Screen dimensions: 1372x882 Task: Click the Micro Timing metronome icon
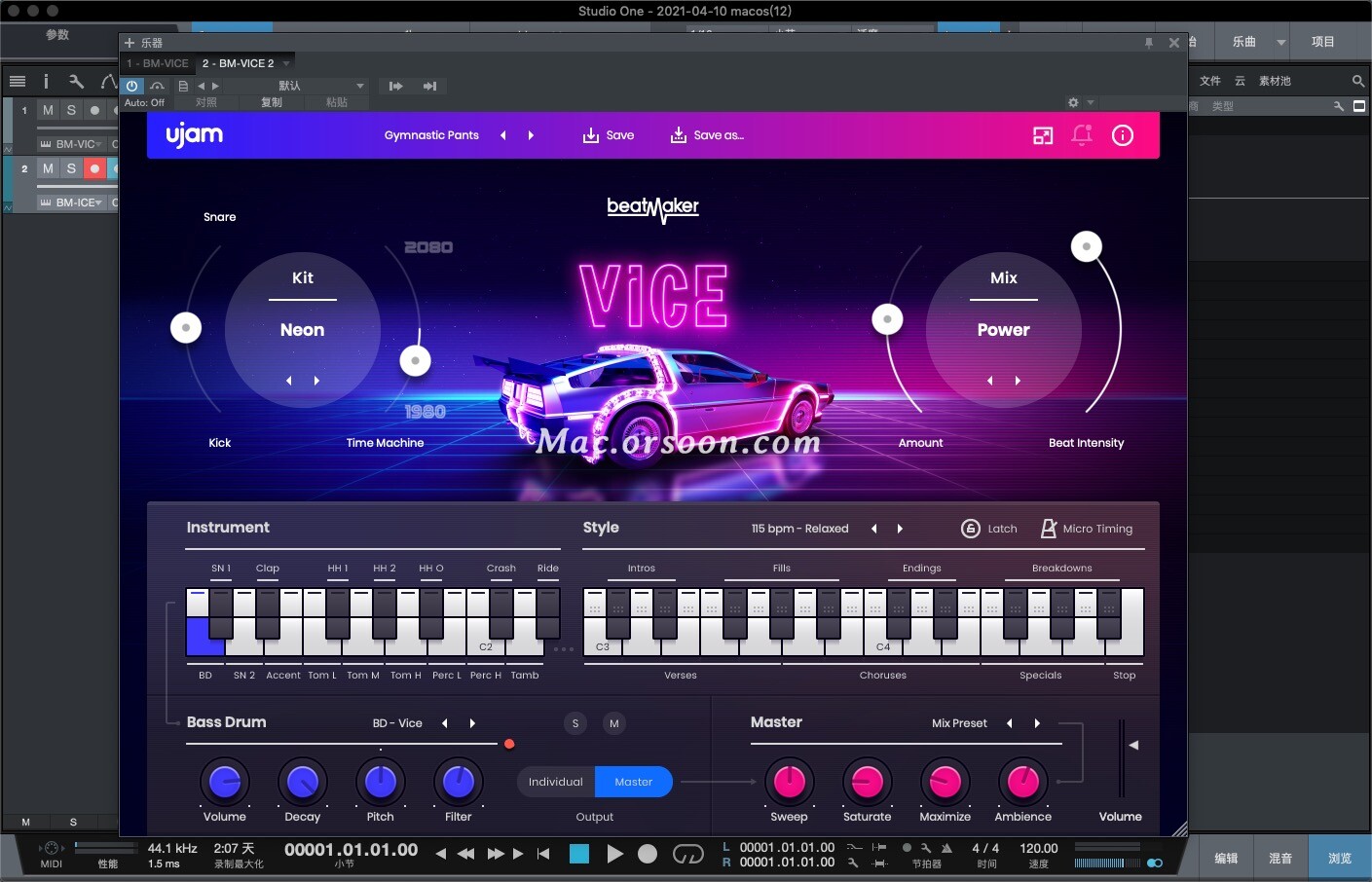click(1049, 529)
